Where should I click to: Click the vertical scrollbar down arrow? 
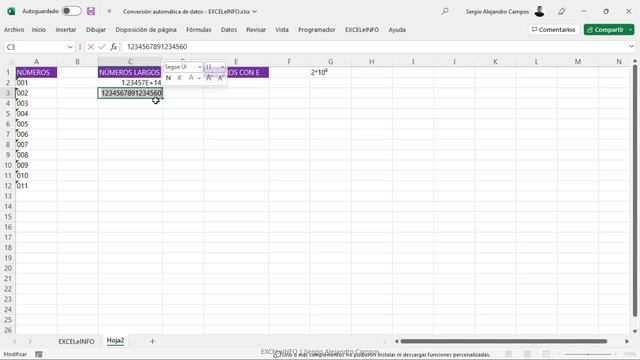(635, 331)
